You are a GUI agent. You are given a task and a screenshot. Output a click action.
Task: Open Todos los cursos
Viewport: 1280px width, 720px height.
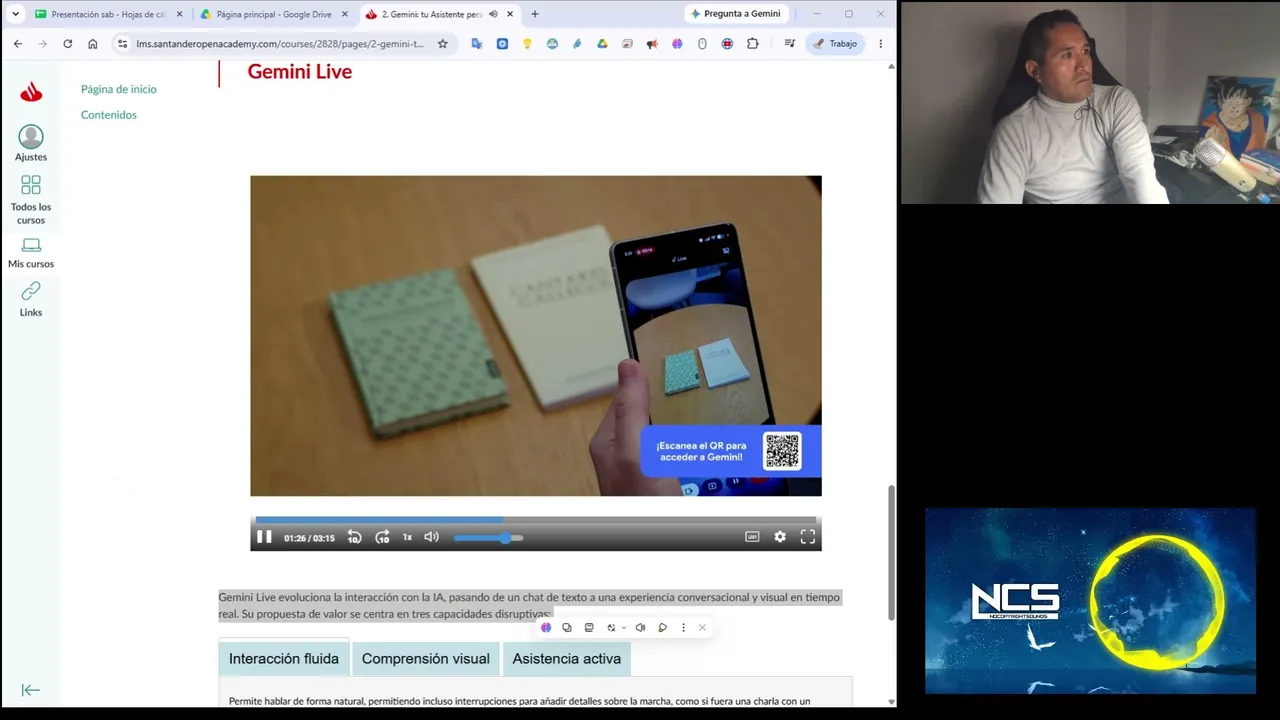click(x=31, y=200)
